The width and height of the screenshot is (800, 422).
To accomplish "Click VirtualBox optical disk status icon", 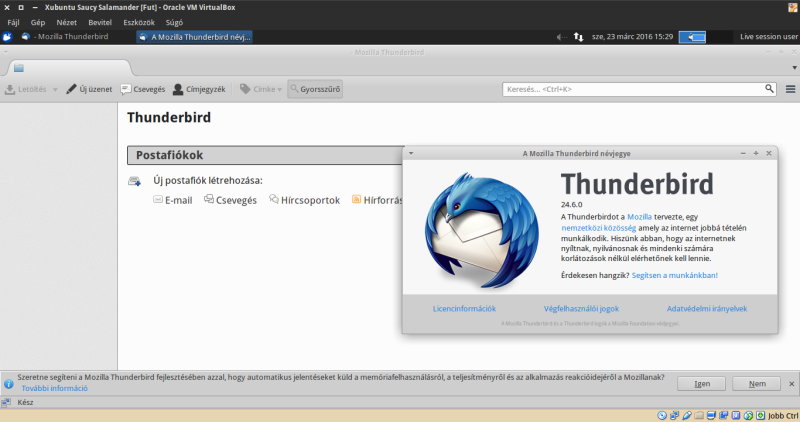I will point(662,415).
